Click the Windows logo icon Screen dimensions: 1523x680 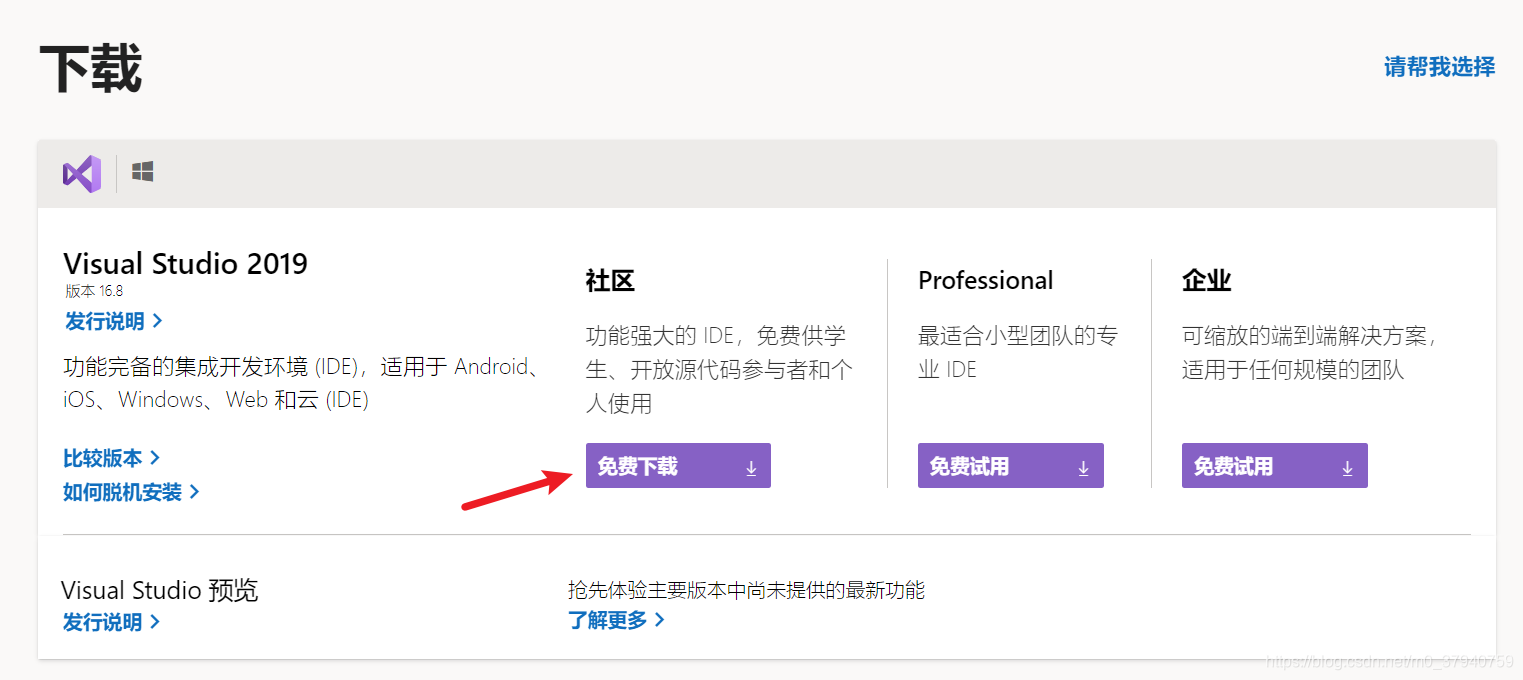(143, 172)
